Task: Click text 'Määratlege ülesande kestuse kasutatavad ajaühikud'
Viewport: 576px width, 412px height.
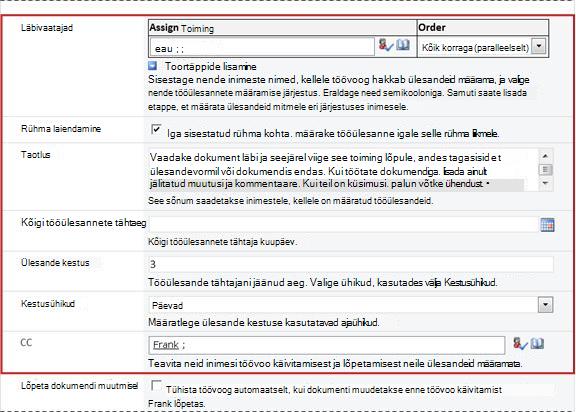Action: (263, 323)
